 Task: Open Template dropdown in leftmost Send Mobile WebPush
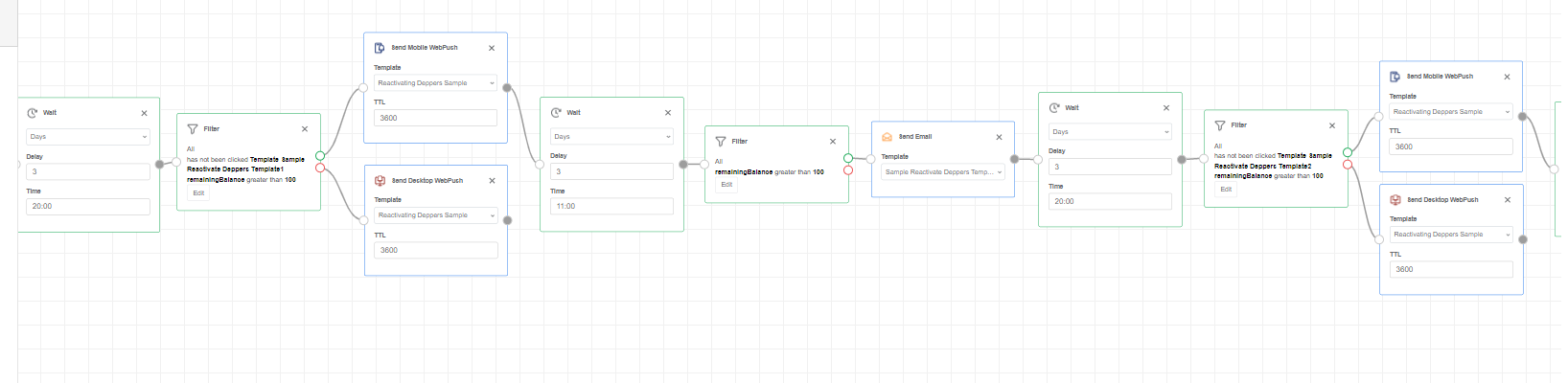pyautogui.click(x=435, y=83)
